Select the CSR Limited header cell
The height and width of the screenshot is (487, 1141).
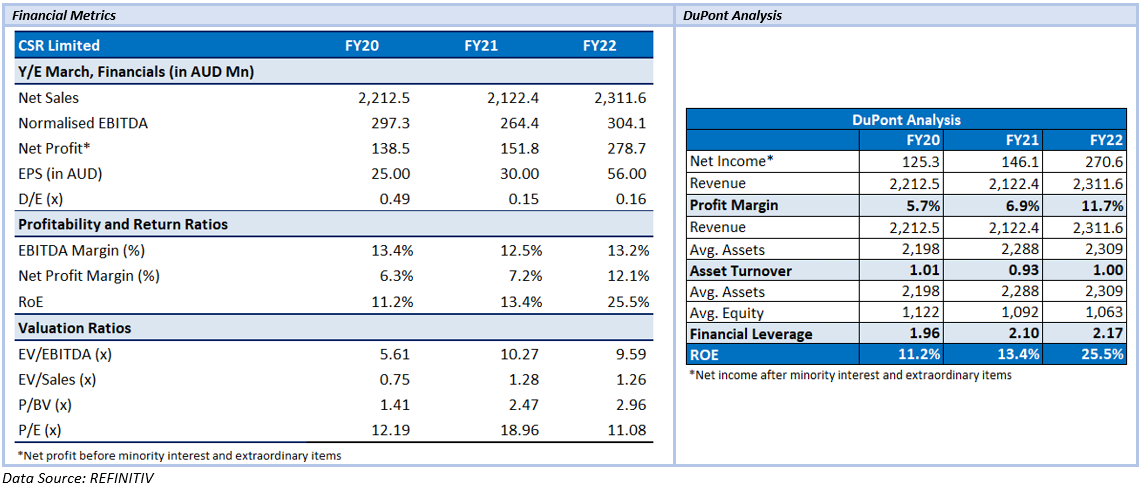pos(58,46)
